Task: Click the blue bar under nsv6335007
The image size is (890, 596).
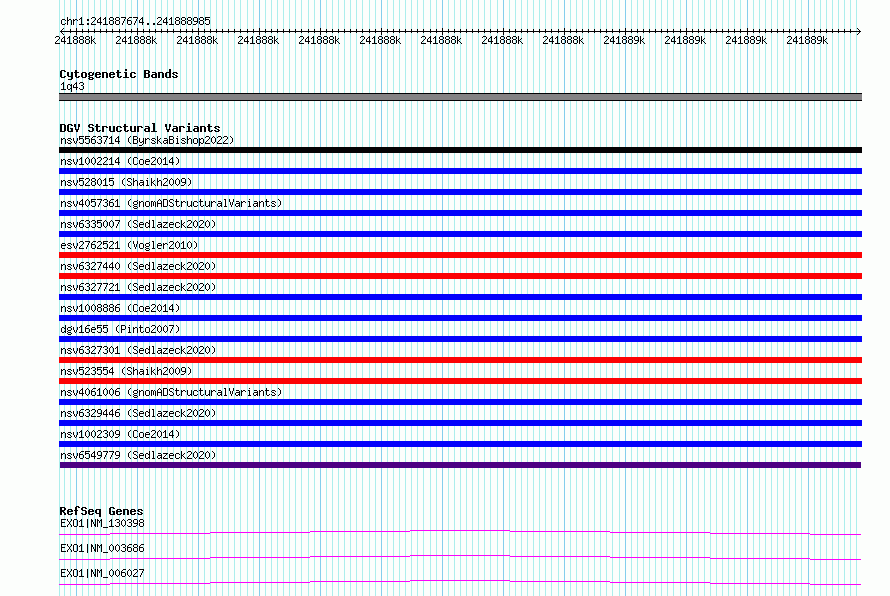Action: (x=460, y=234)
